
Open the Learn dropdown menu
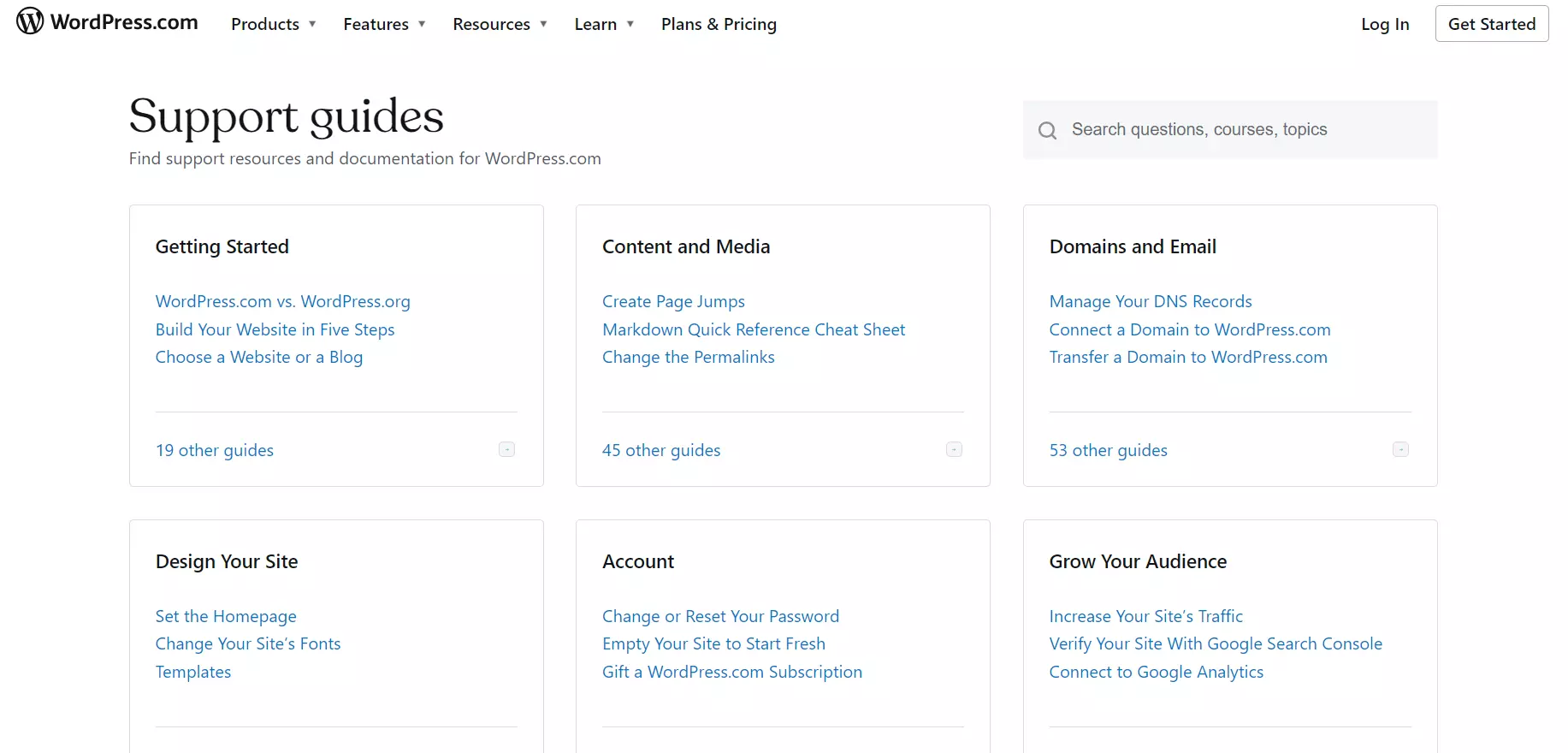[604, 24]
